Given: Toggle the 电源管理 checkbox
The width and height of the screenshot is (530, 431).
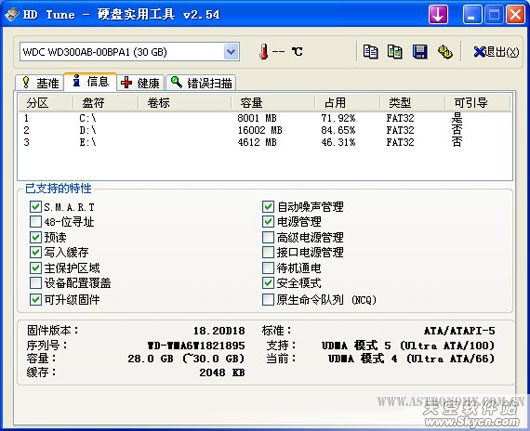Looking at the screenshot, I should tap(268, 222).
